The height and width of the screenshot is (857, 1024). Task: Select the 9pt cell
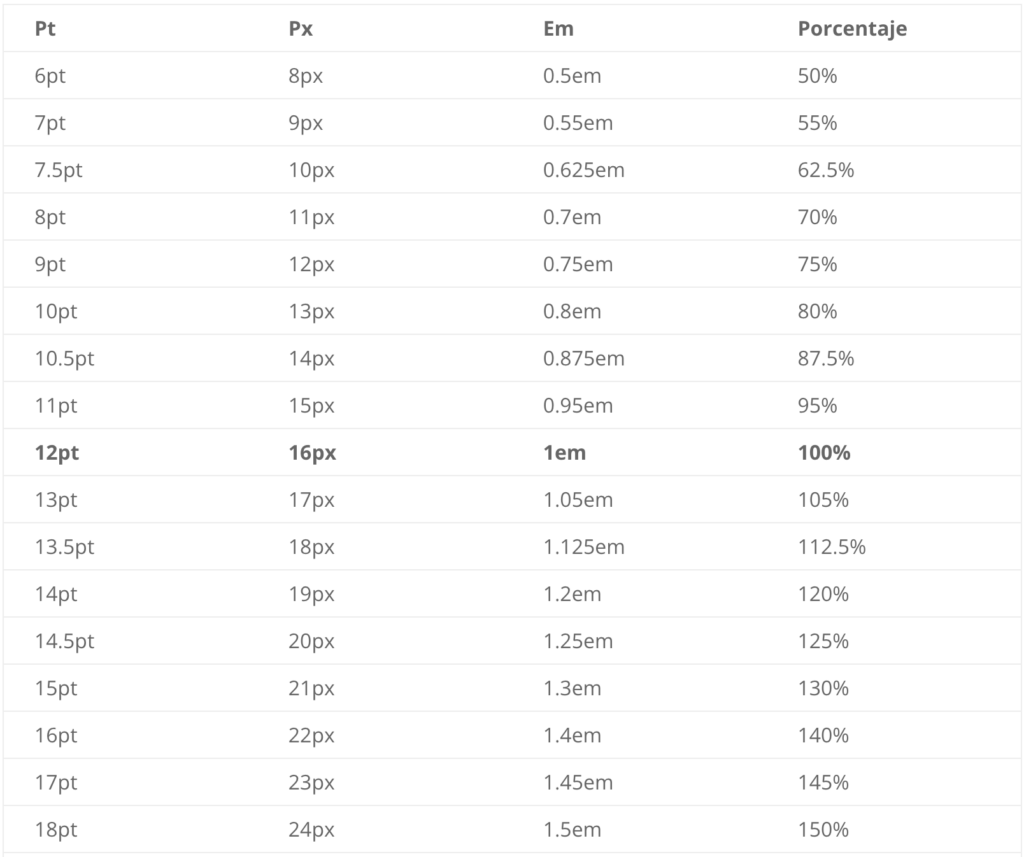click(50, 264)
